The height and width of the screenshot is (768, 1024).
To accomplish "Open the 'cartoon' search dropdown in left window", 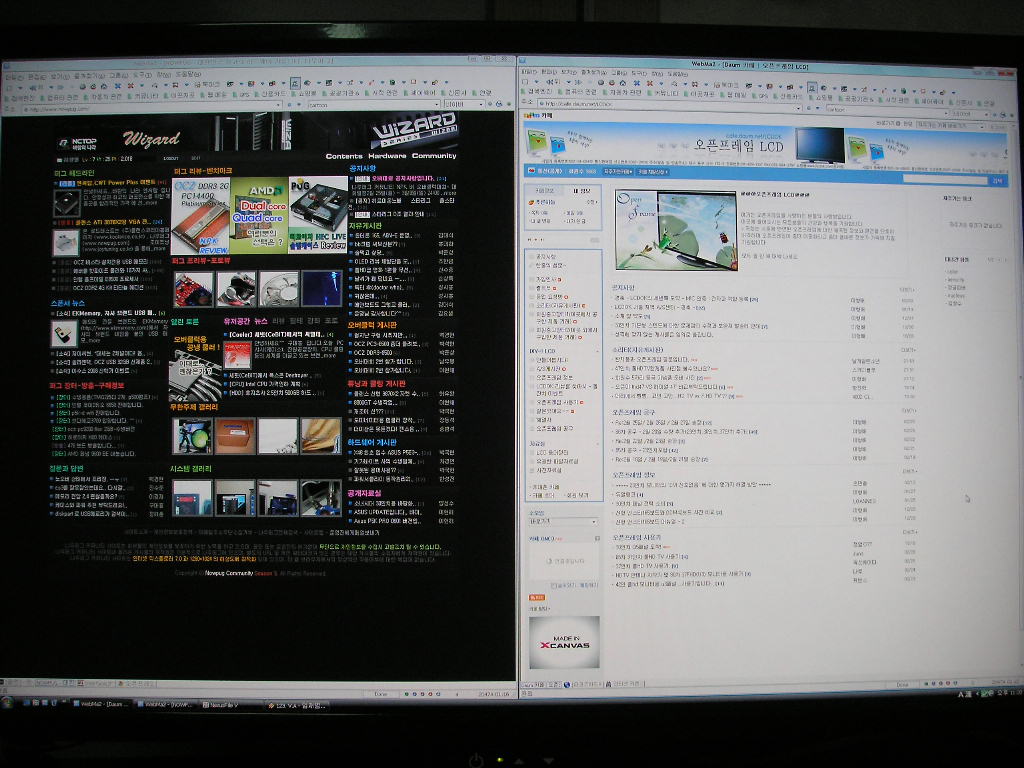I will (x=436, y=104).
